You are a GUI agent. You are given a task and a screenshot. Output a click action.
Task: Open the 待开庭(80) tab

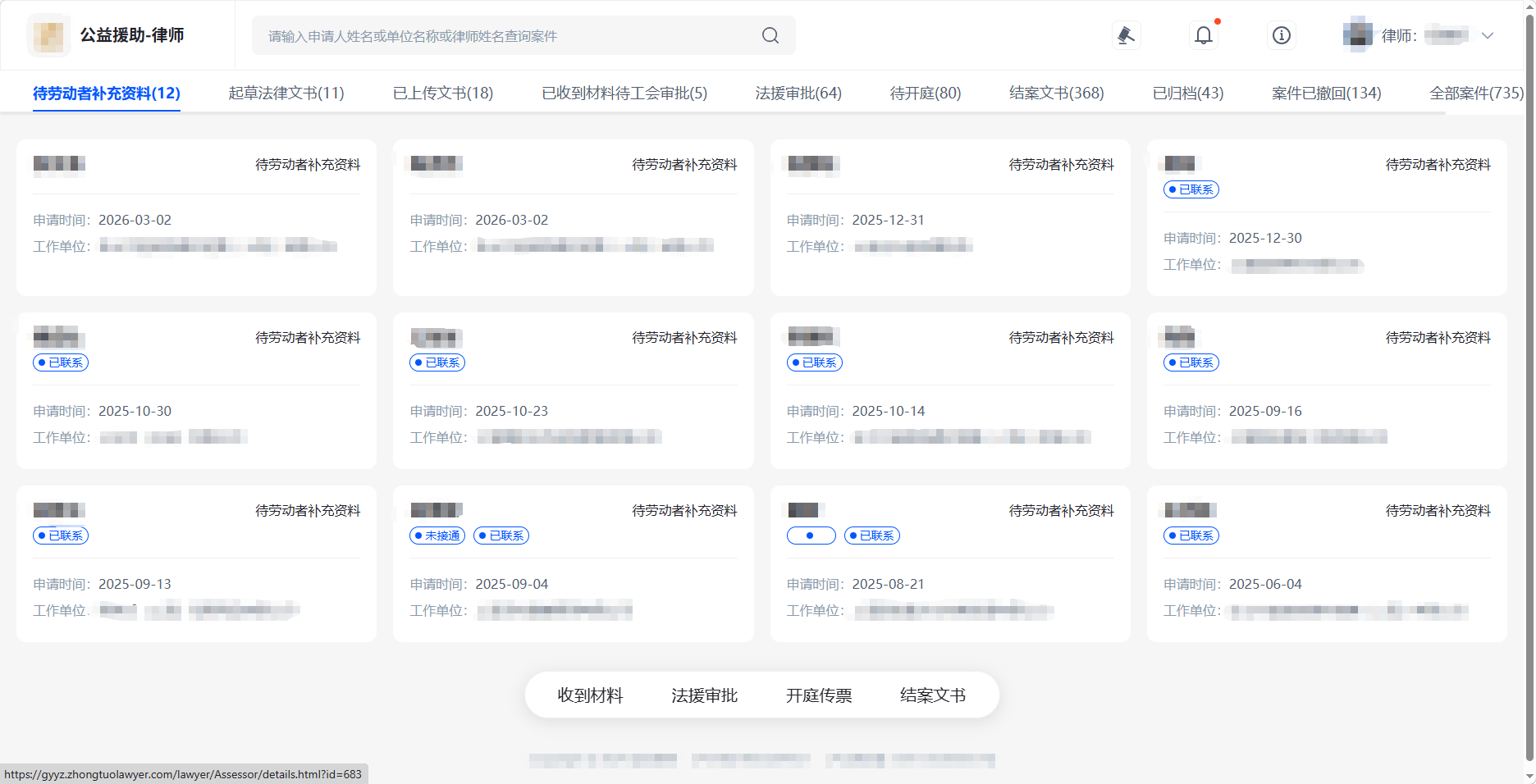925,93
